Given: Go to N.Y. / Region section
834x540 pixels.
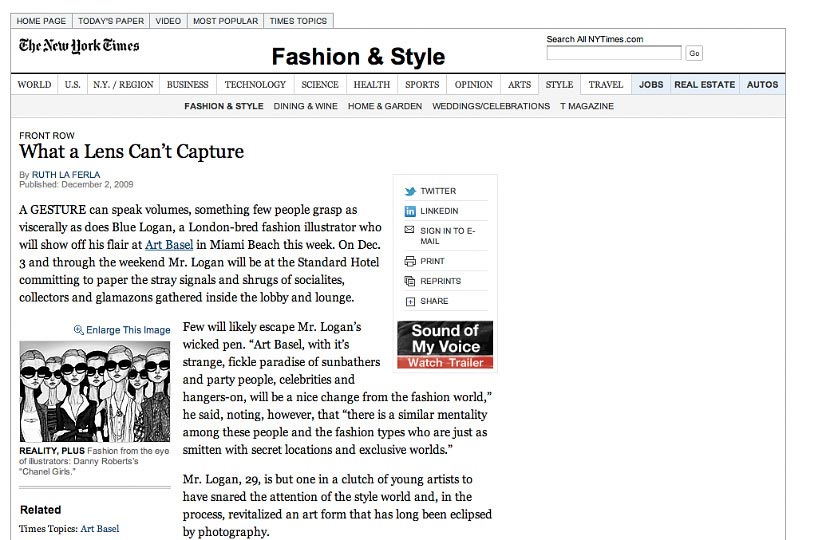Looking at the screenshot, I should (x=123, y=85).
